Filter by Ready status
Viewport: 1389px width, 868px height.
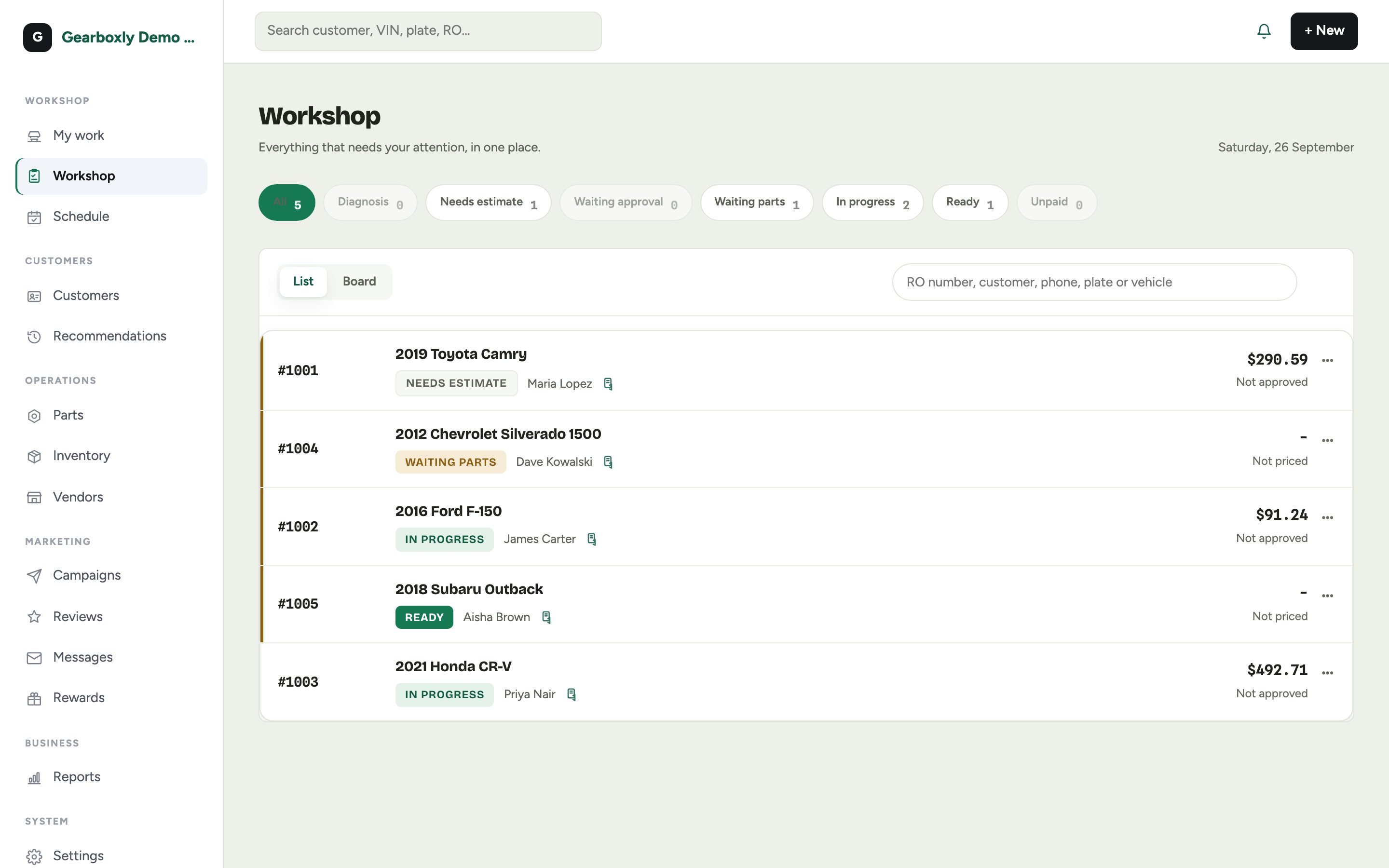tap(969, 202)
